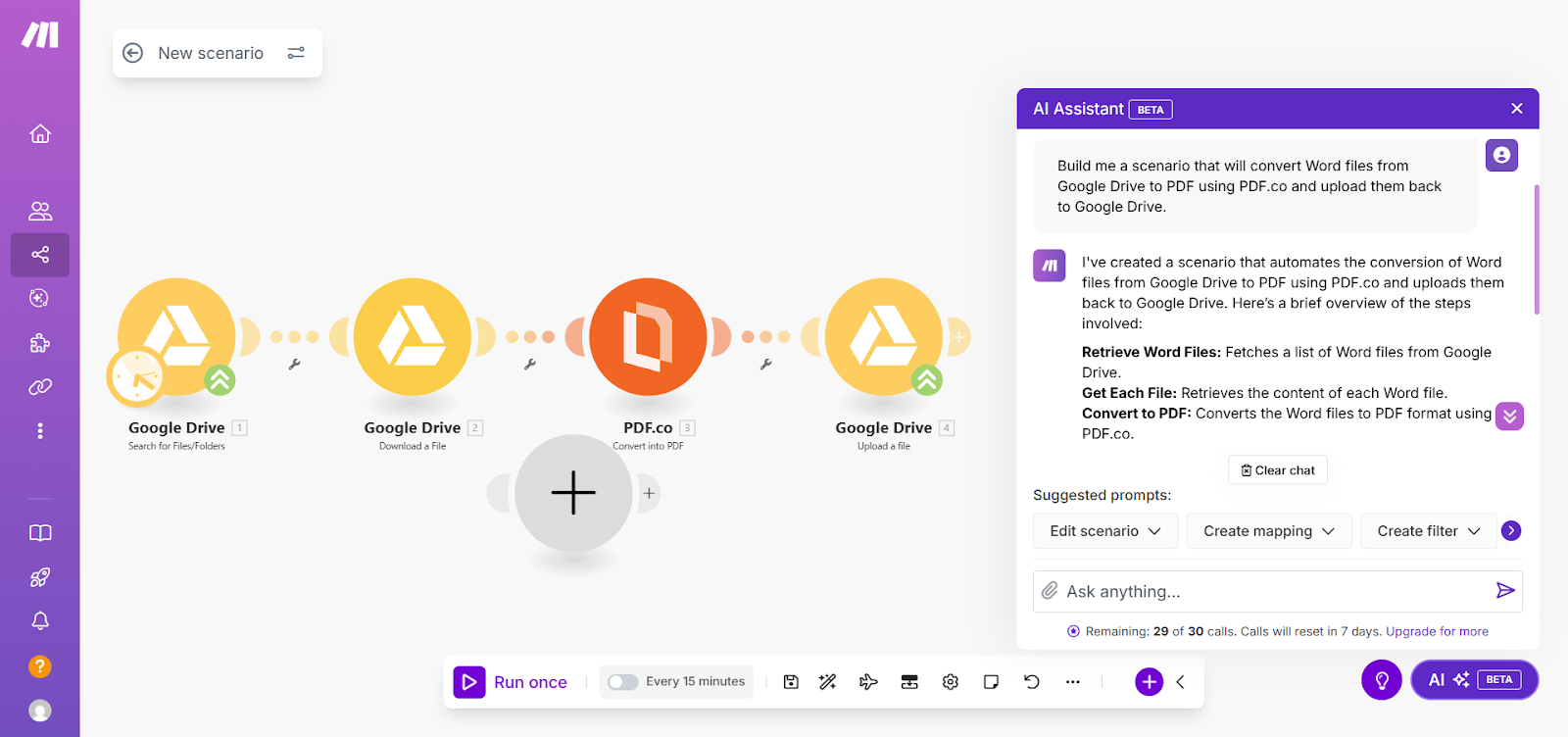Expand the Edit scenario prompt dropdown
Image resolution: width=1568 pixels, height=737 pixels.
1105,531
